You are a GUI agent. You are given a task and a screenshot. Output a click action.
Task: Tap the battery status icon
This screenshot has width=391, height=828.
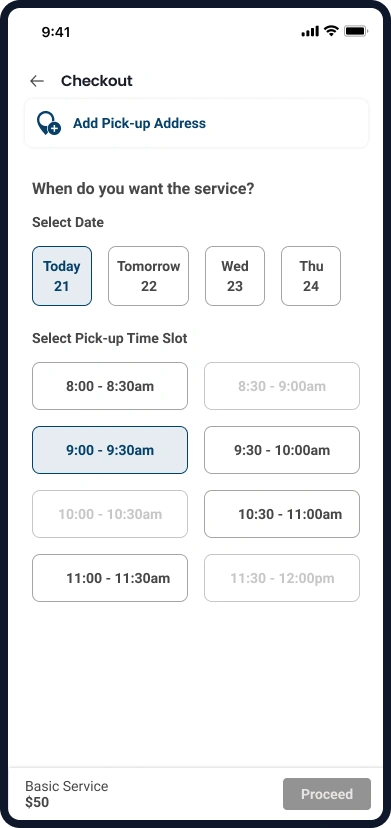356,31
